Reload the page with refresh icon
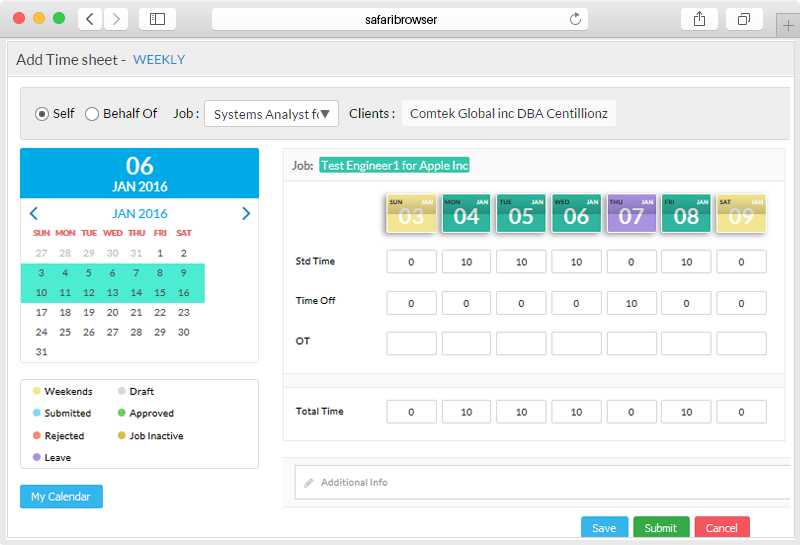 click(x=575, y=19)
